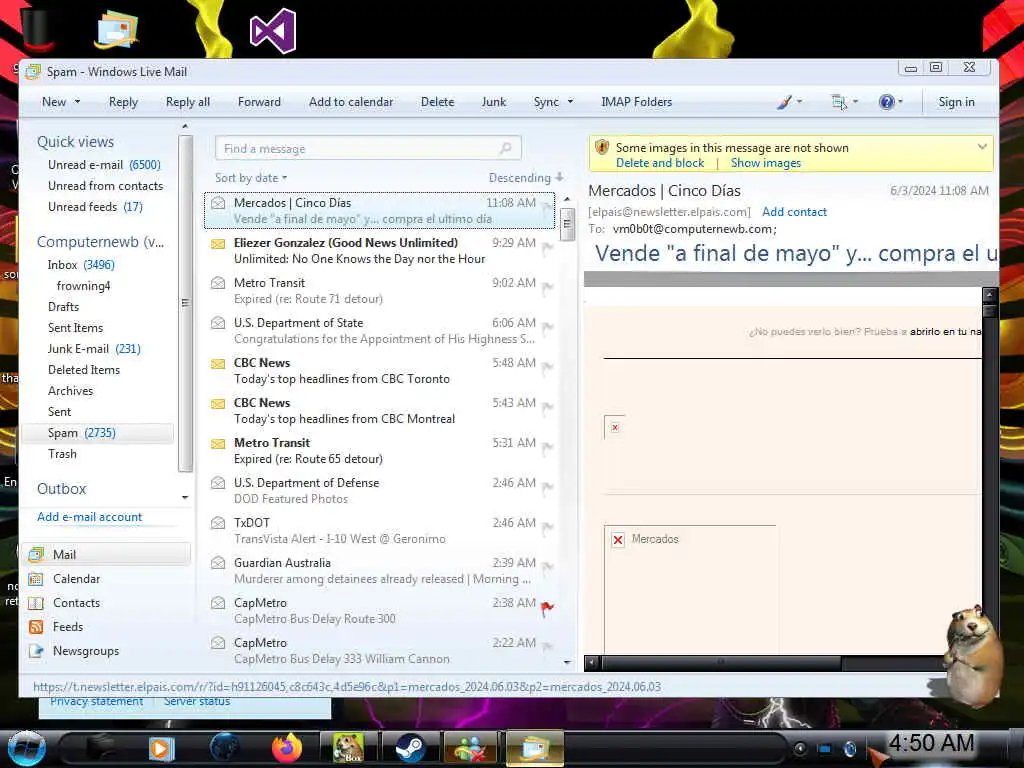Click Delete in the toolbar

point(438,102)
